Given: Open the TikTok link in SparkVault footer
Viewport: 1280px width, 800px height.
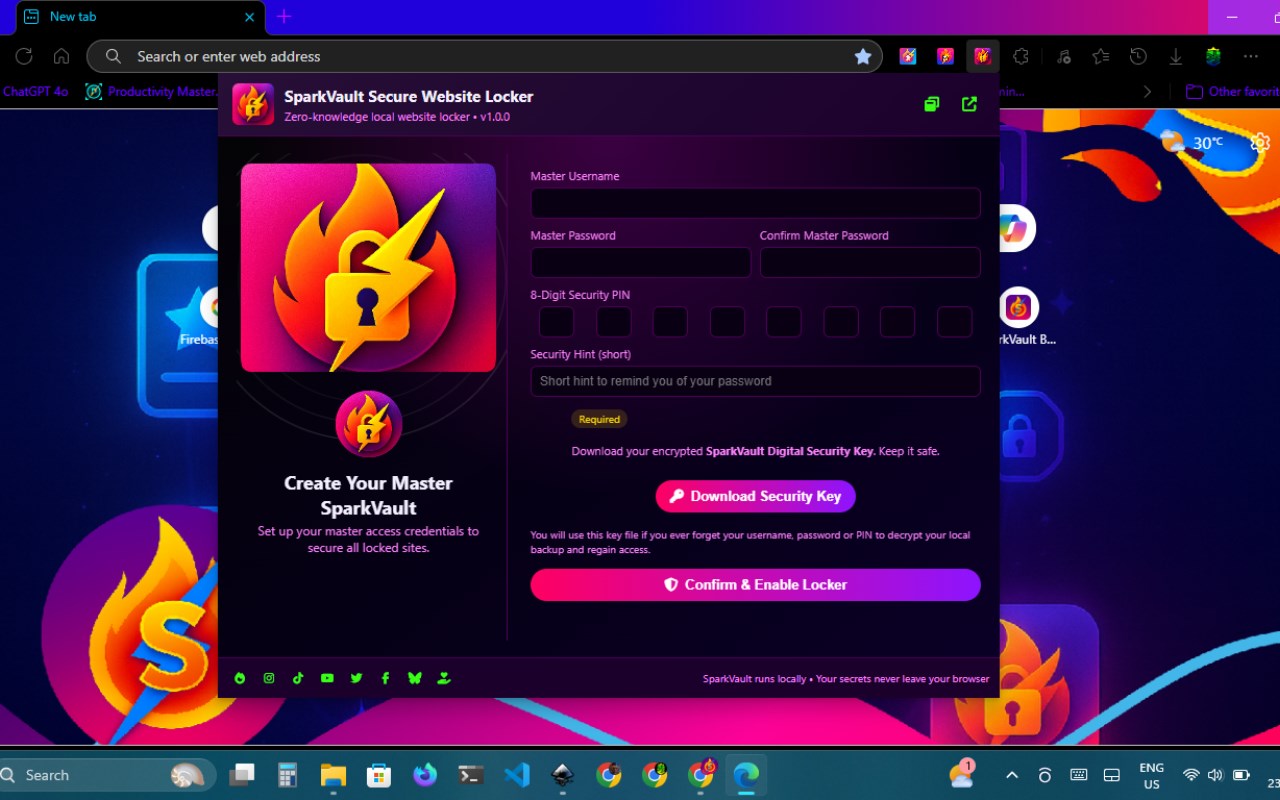Looking at the screenshot, I should [x=298, y=678].
